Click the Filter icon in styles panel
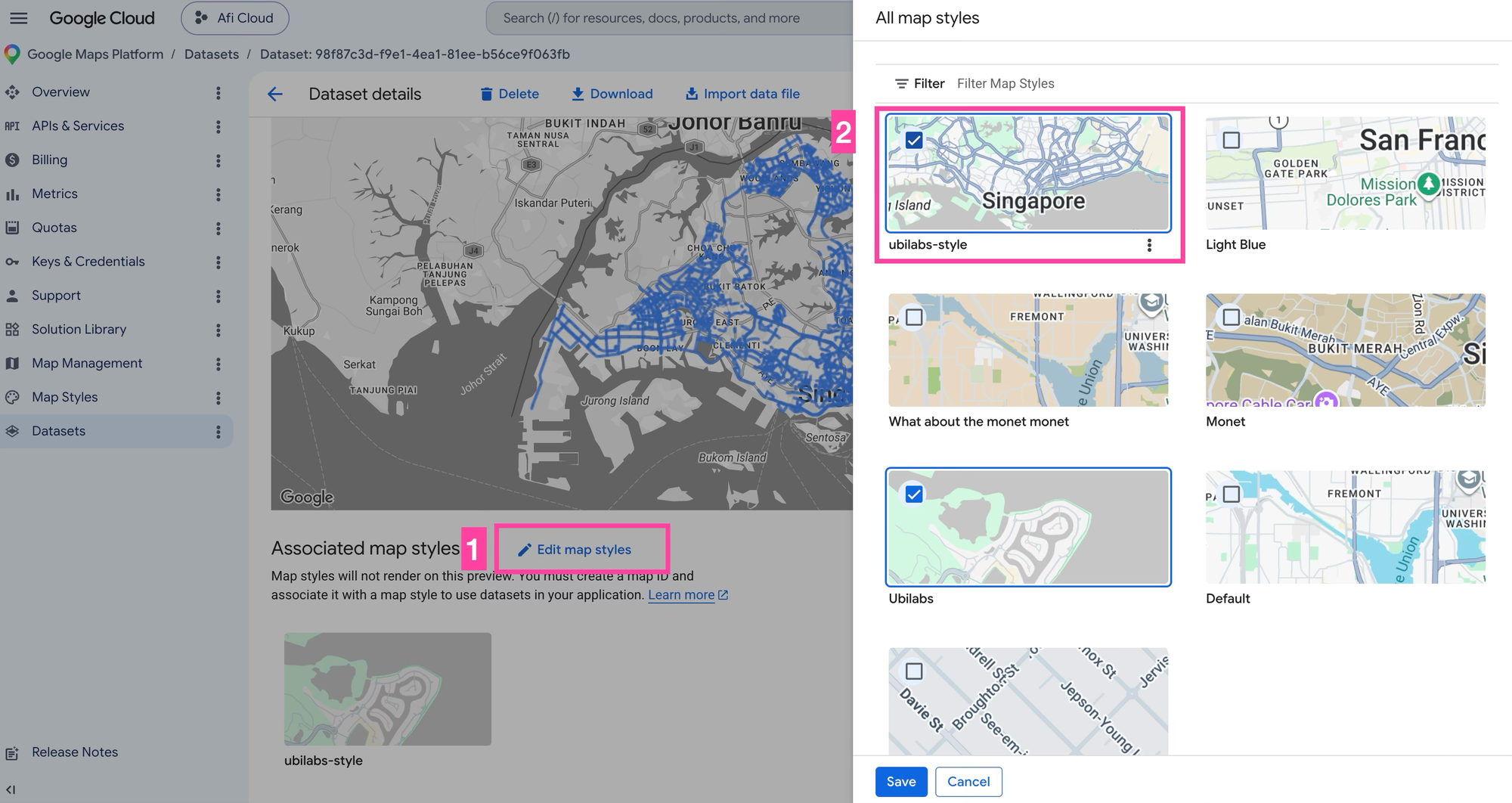 click(901, 84)
